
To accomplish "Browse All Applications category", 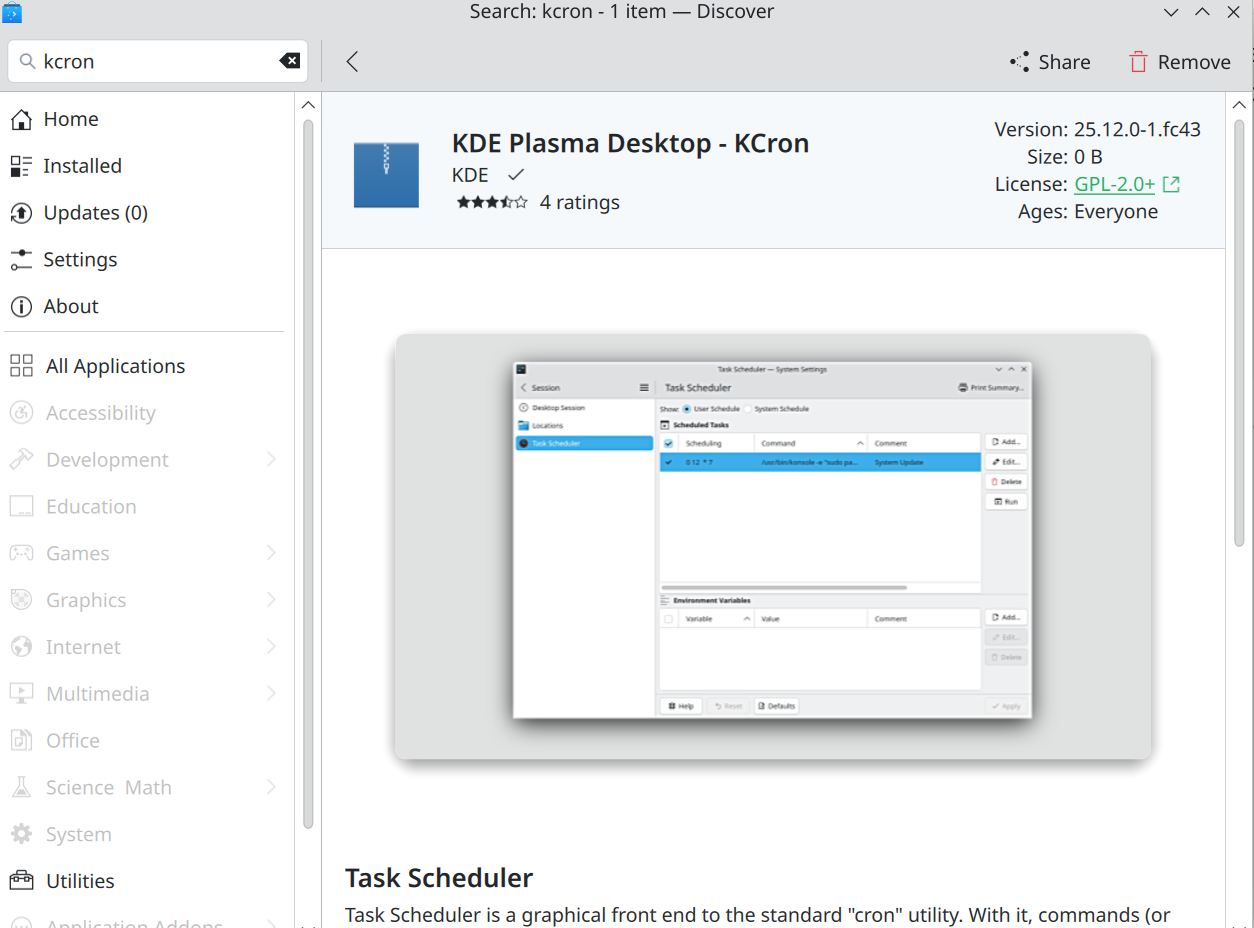I will pyautogui.click(x=115, y=366).
